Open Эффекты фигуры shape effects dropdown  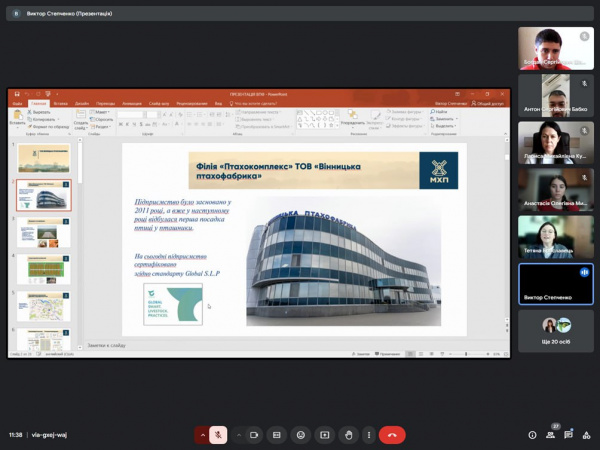coord(404,126)
